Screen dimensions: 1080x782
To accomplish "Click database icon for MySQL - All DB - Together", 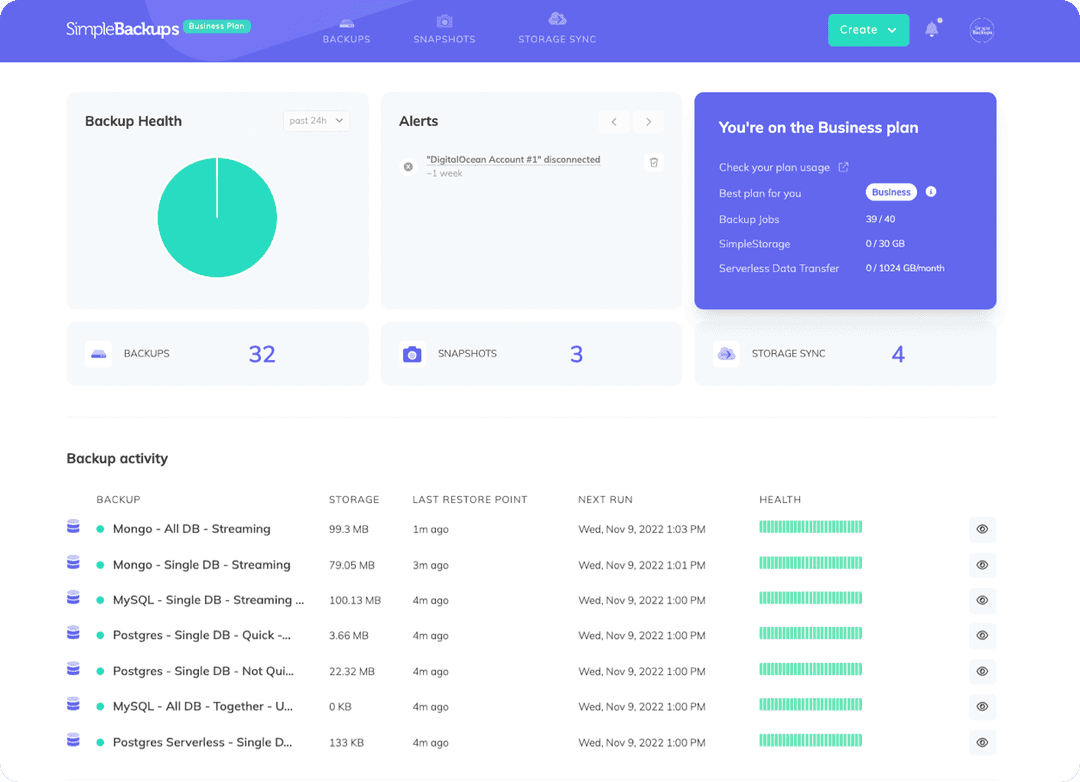I will click(73, 704).
